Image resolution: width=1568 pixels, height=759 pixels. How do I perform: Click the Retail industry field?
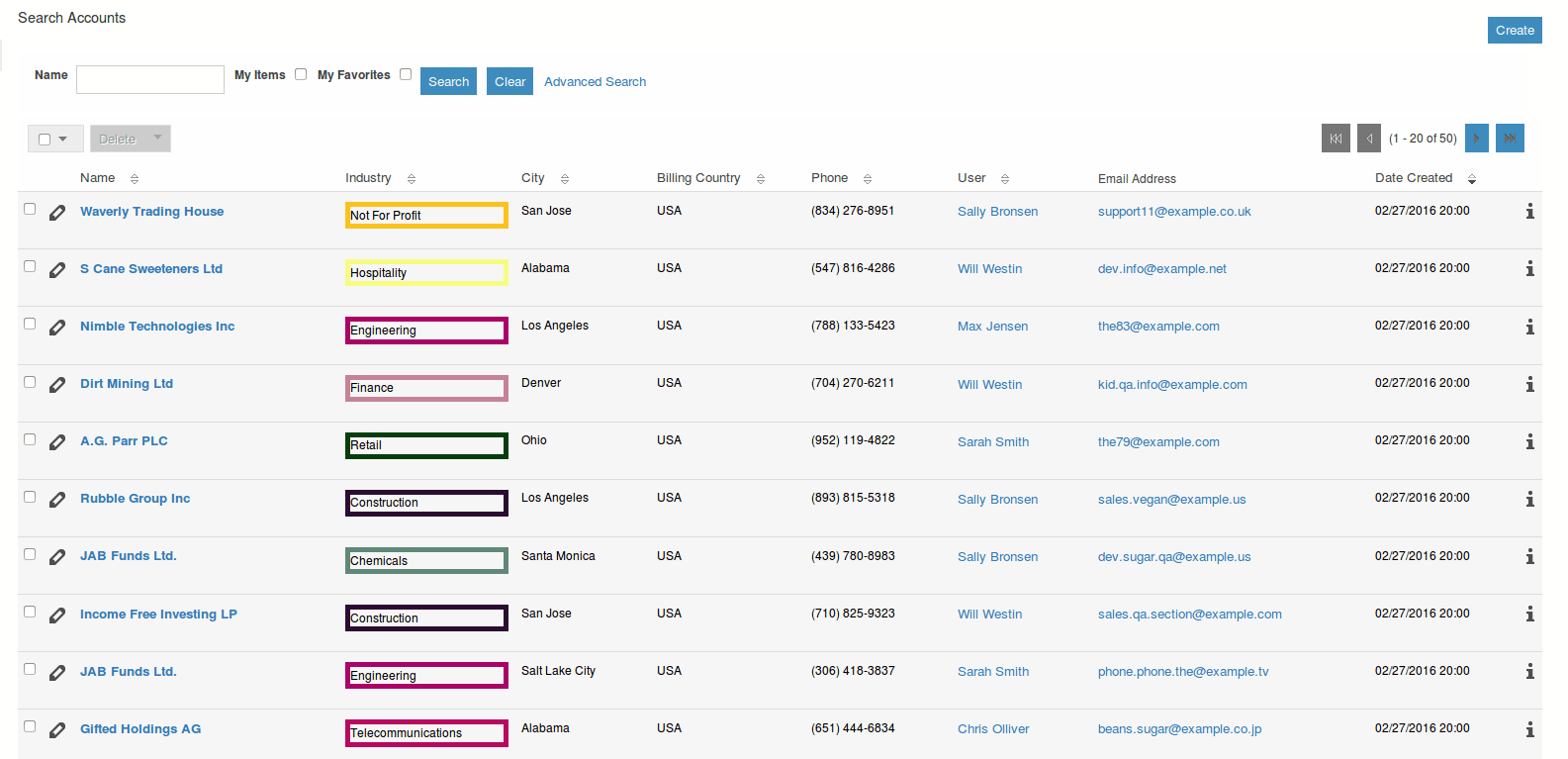point(426,445)
